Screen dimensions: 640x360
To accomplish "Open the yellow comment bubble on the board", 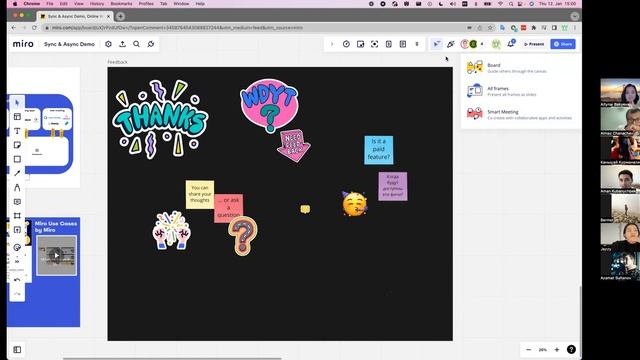I will click(x=305, y=209).
